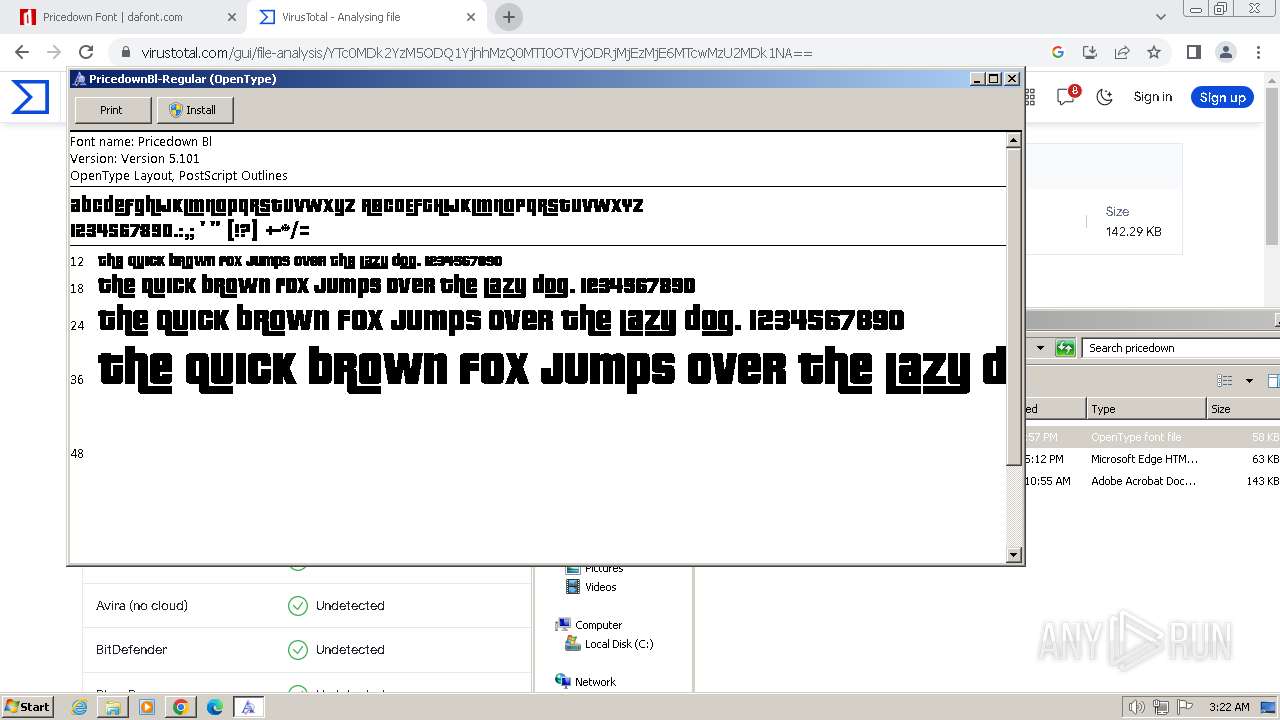Select the Microsoft Edge HTM file row
The height and width of the screenshot is (720, 1280).
pos(1153,459)
